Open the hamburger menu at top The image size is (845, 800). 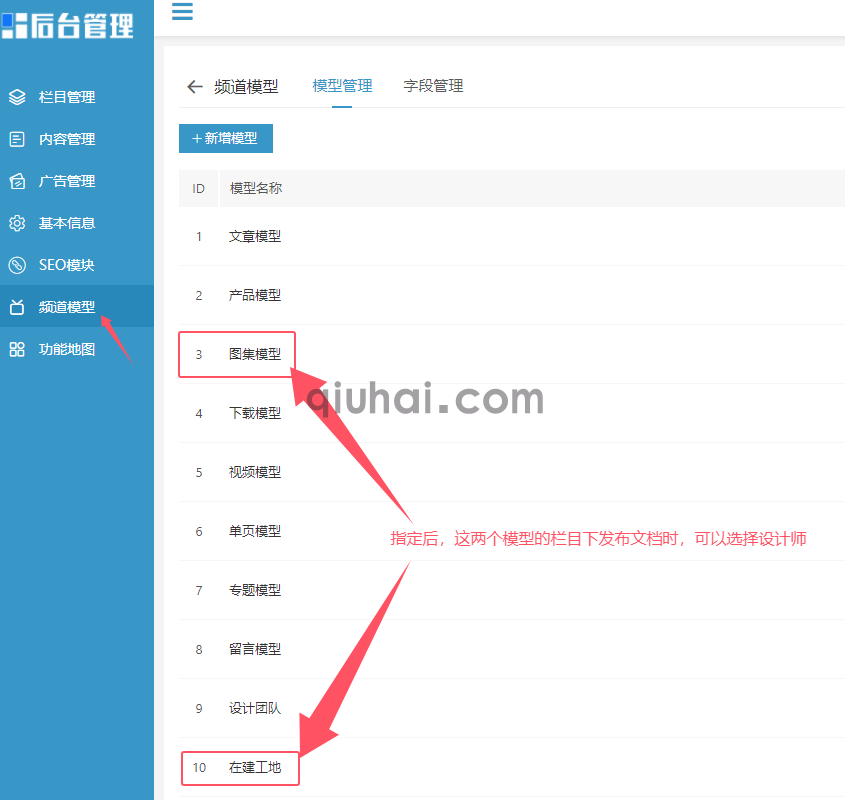click(x=181, y=13)
